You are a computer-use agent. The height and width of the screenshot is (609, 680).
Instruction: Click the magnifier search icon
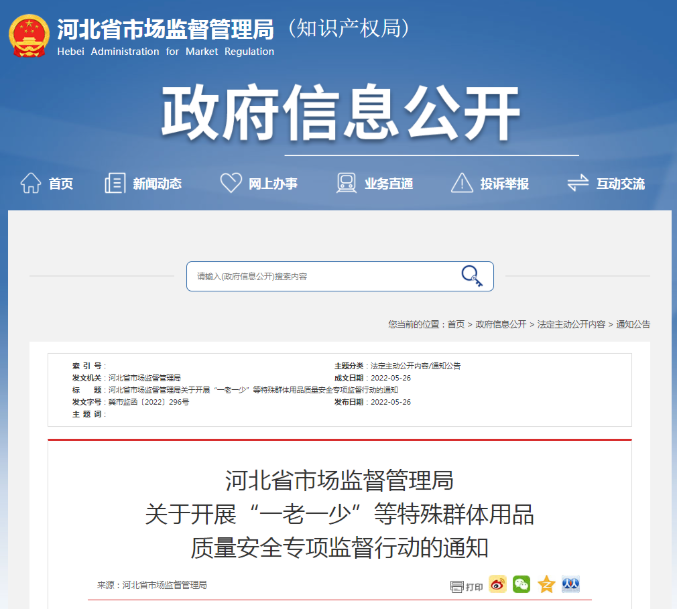tap(471, 276)
